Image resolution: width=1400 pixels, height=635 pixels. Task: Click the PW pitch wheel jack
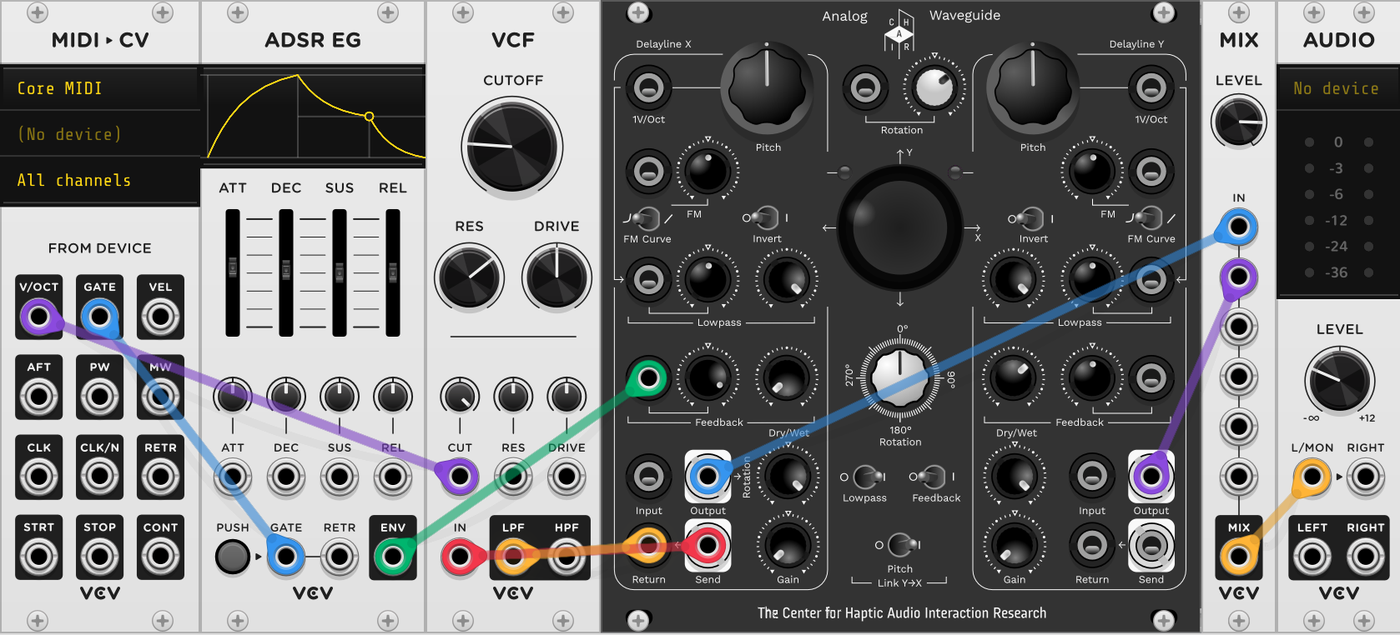tap(99, 398)
